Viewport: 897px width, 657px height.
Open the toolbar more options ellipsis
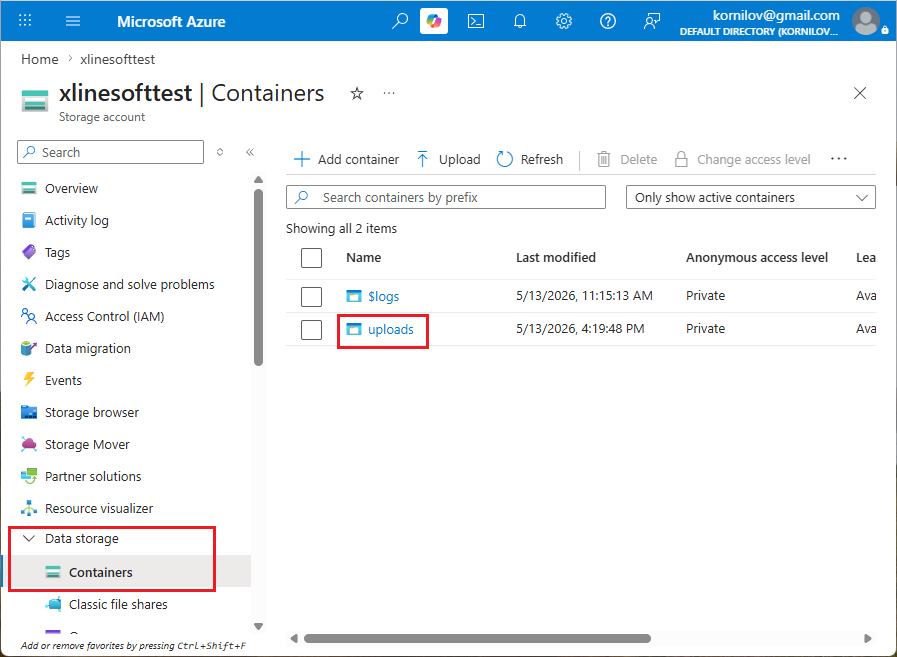point(839,159)
